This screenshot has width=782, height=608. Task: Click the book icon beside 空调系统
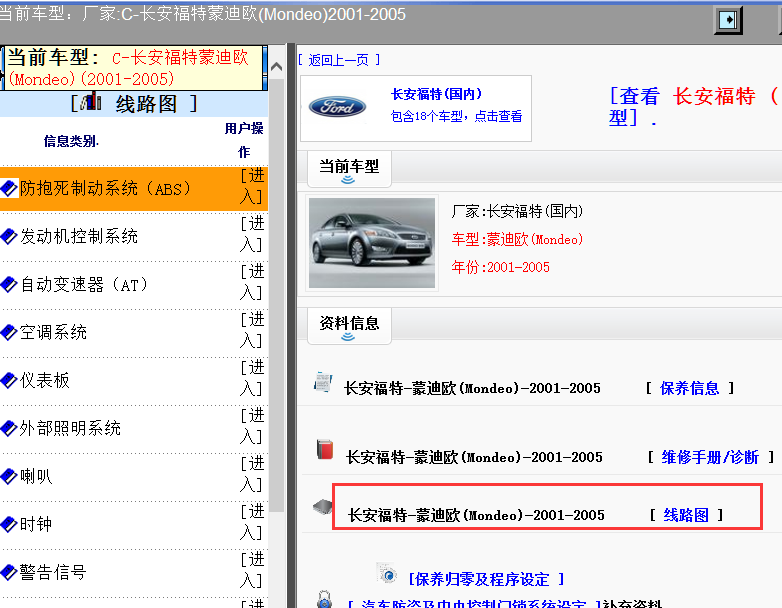tap(9, 332)
